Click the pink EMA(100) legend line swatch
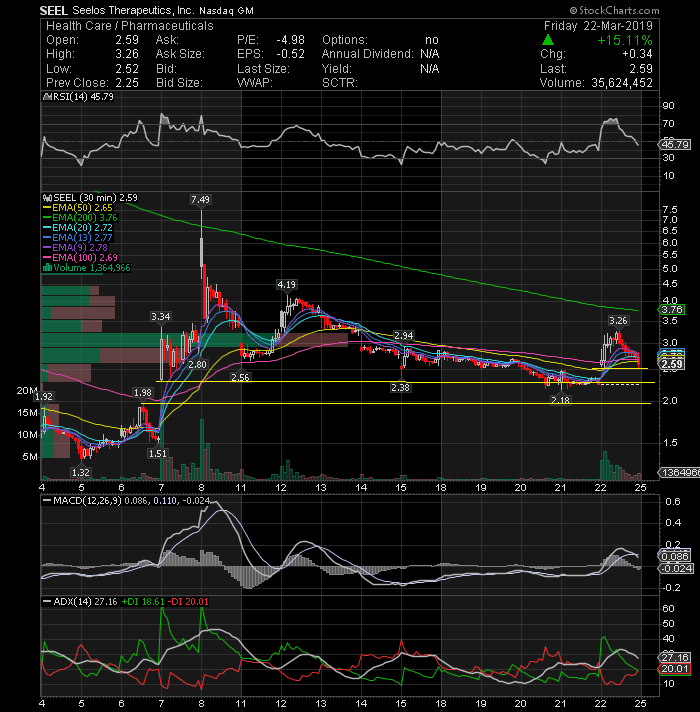 (x=47, y=258)
